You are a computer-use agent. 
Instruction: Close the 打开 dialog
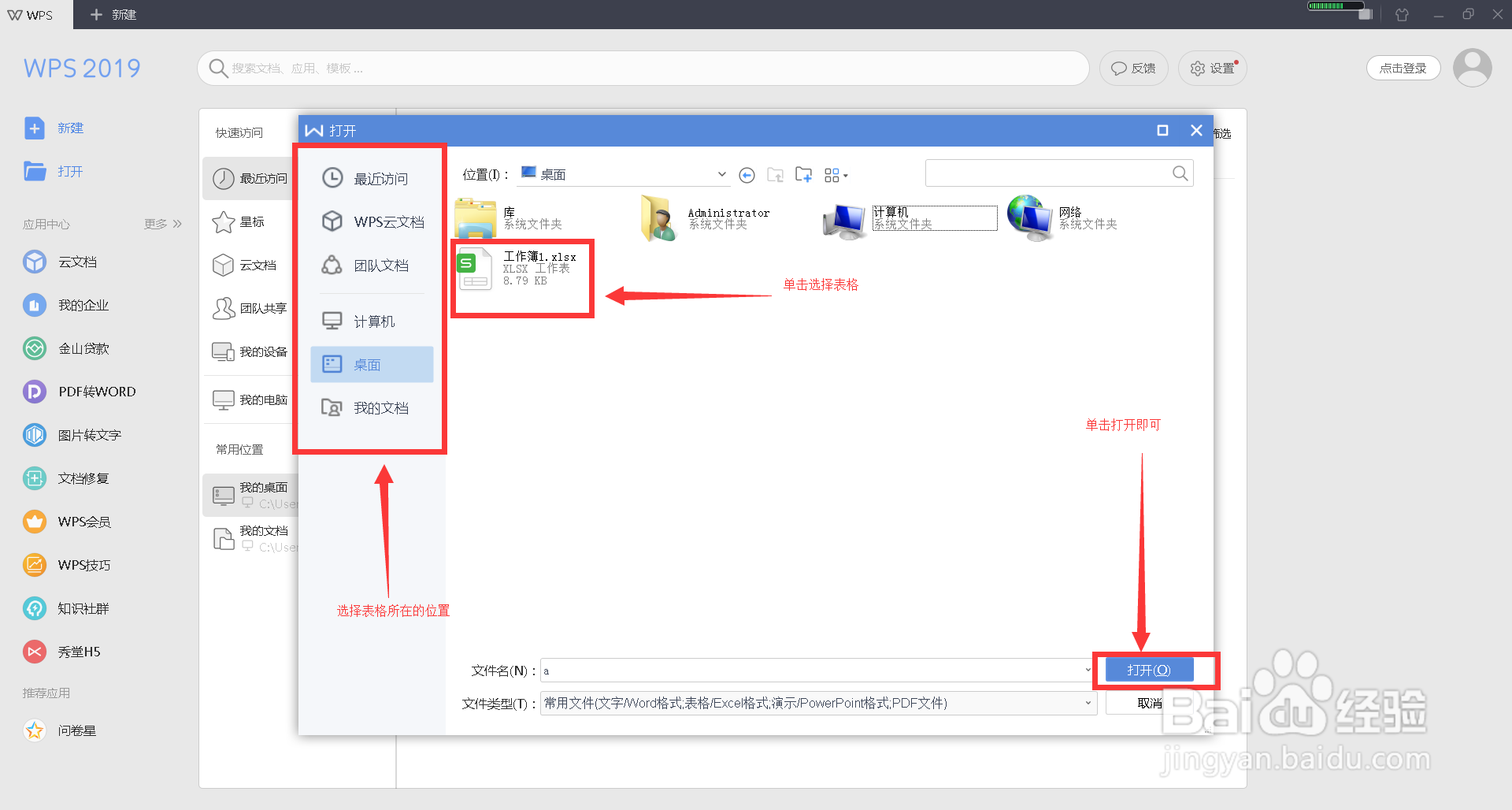tap(1196, 130)
